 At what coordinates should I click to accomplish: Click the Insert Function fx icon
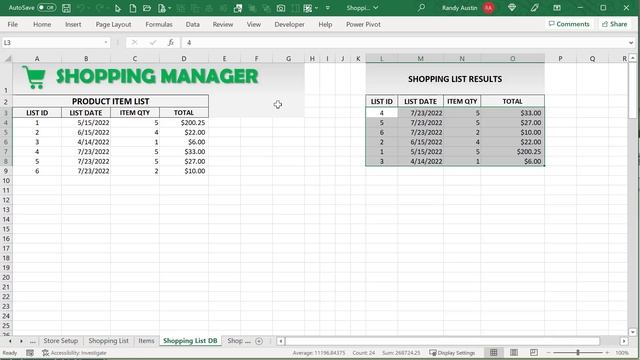coord(171,42)
